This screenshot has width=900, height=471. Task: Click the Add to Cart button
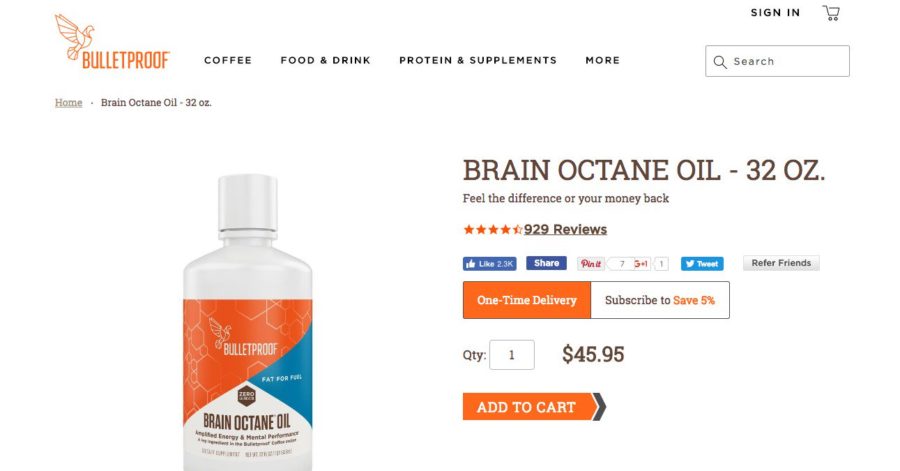point(534,407)
